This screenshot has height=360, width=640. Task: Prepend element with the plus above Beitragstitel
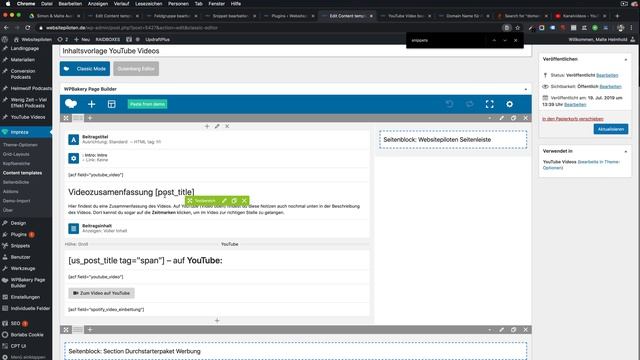click(x=207, y=126)
